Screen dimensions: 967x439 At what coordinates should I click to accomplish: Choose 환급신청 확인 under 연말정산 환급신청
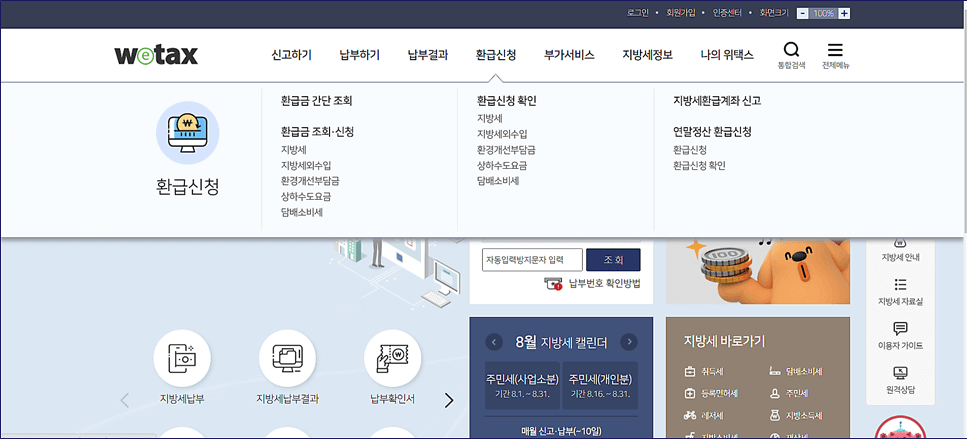(699, 165)
